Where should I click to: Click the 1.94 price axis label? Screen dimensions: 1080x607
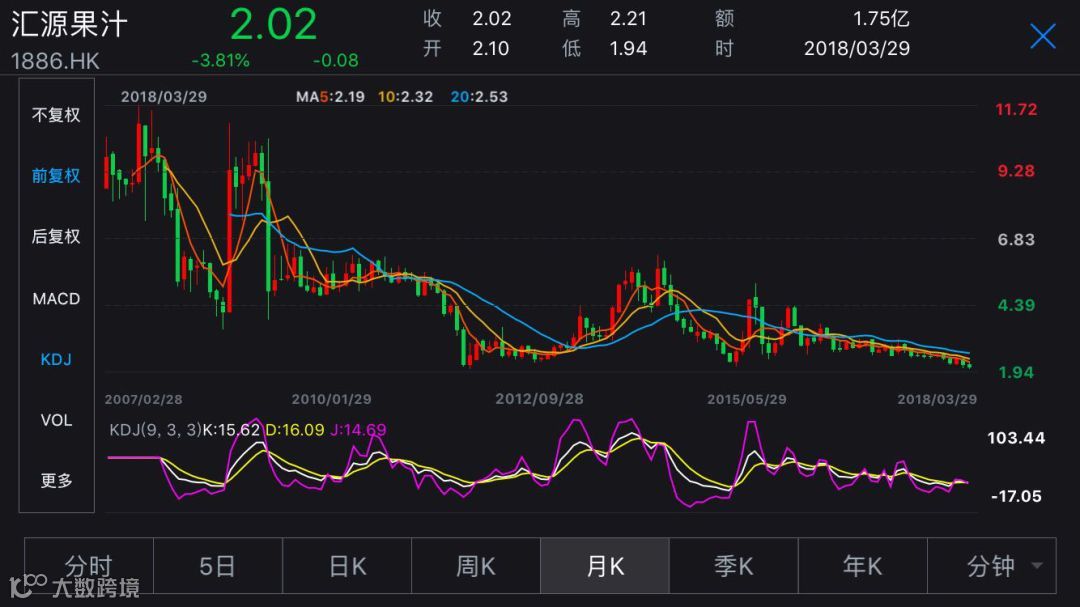click(x=1016, y=373)
